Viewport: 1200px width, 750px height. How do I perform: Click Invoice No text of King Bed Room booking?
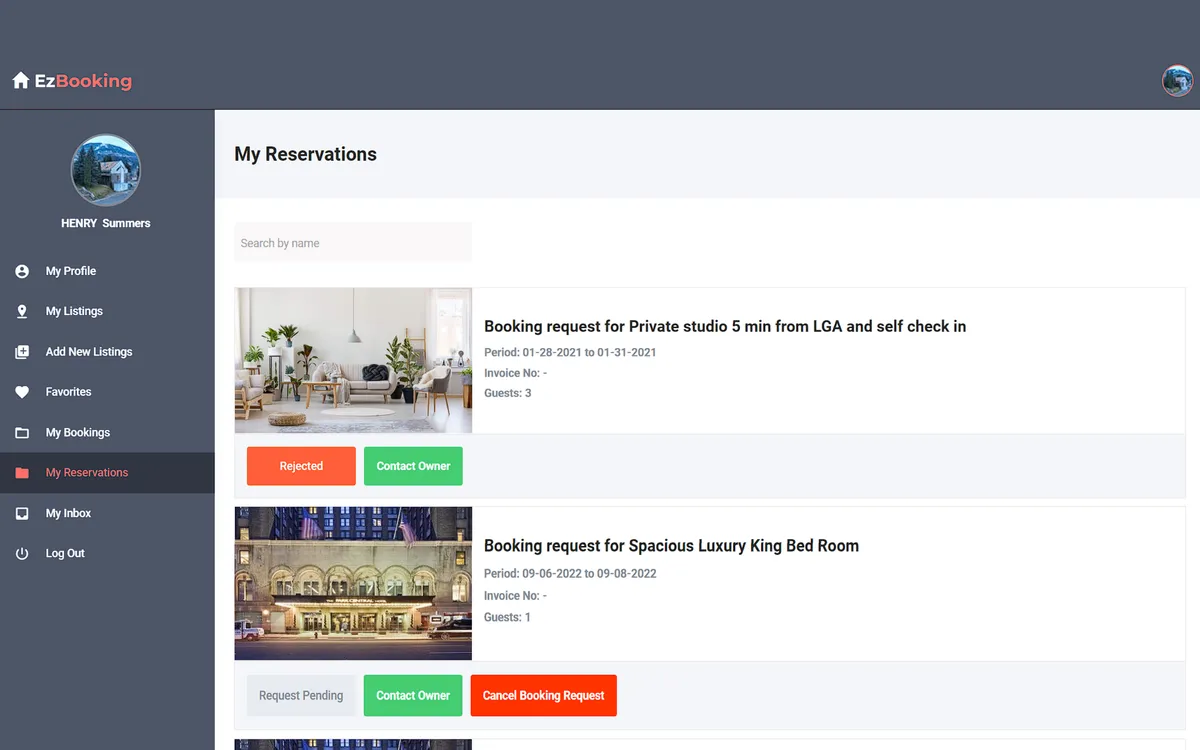tap(516, 596)
